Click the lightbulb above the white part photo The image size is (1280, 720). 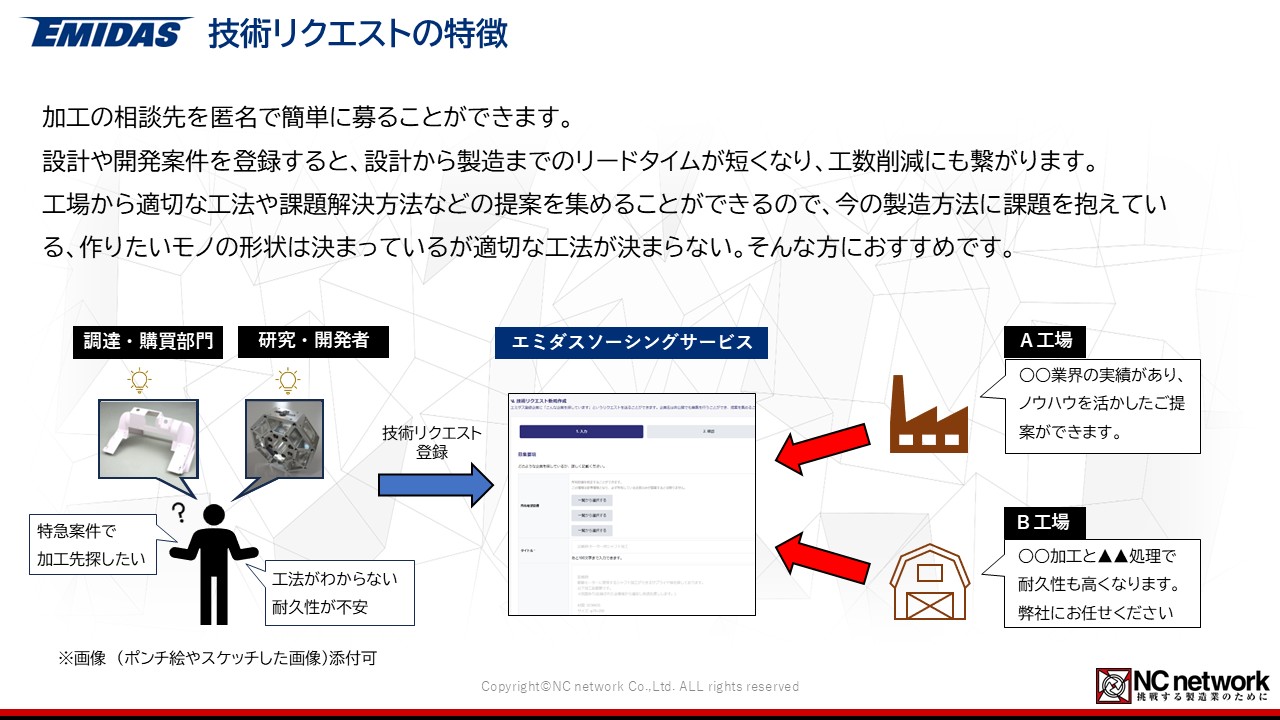139,381
